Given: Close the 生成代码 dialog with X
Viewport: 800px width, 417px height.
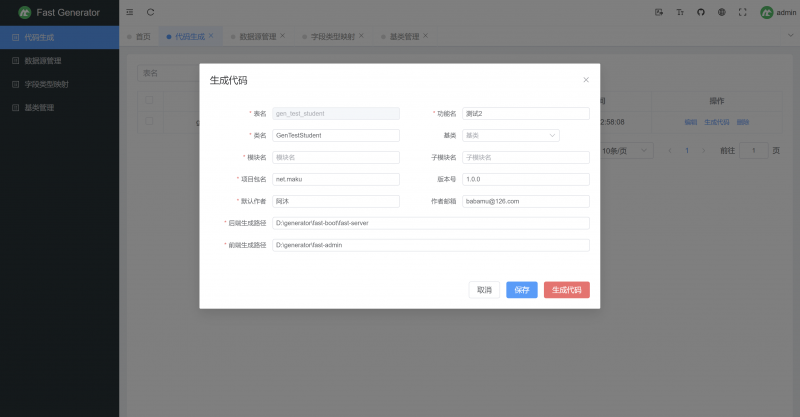Looking at the screenshot, I should point(586,80).
